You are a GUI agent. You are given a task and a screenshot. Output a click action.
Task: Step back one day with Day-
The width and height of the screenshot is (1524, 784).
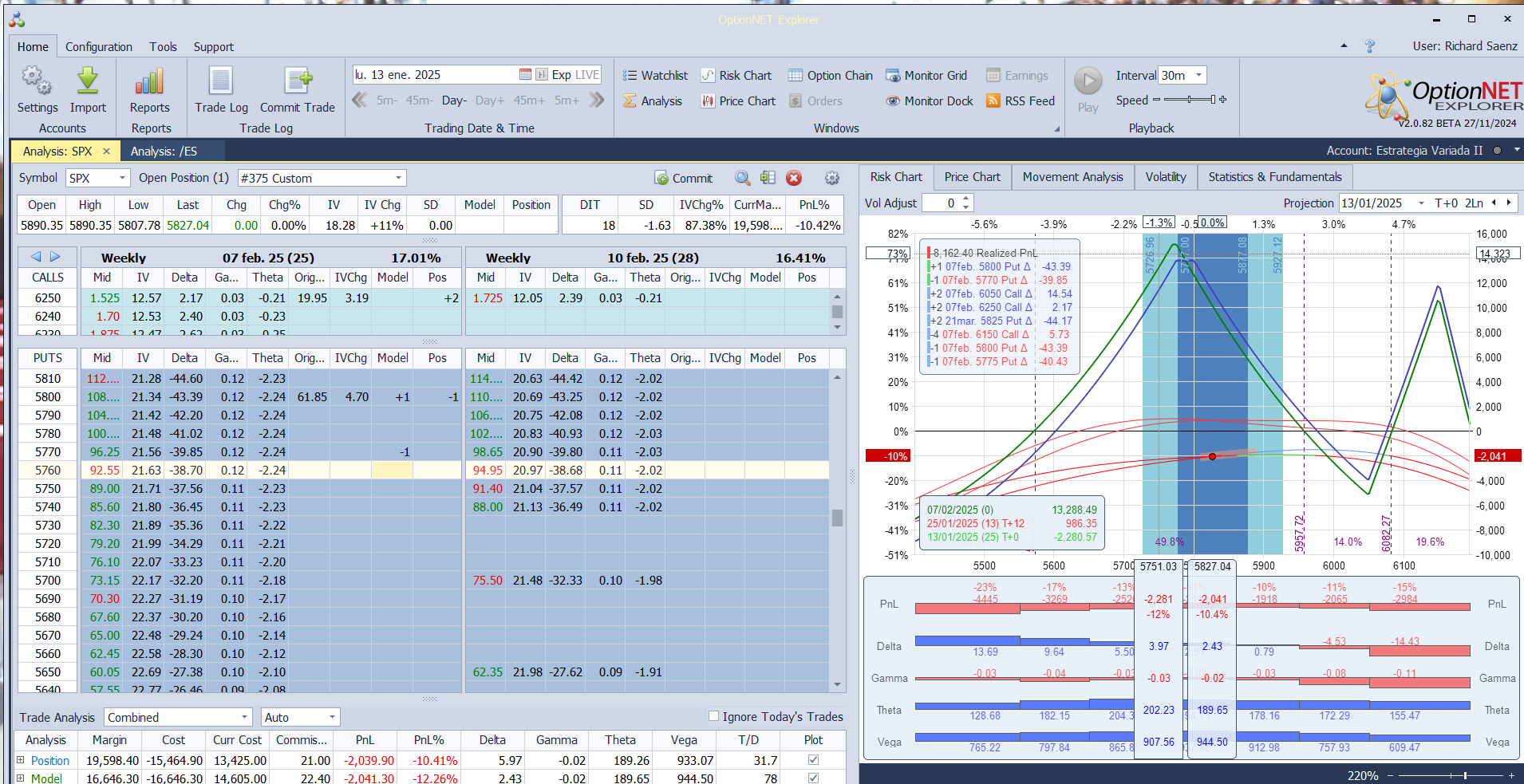(454, 100)
